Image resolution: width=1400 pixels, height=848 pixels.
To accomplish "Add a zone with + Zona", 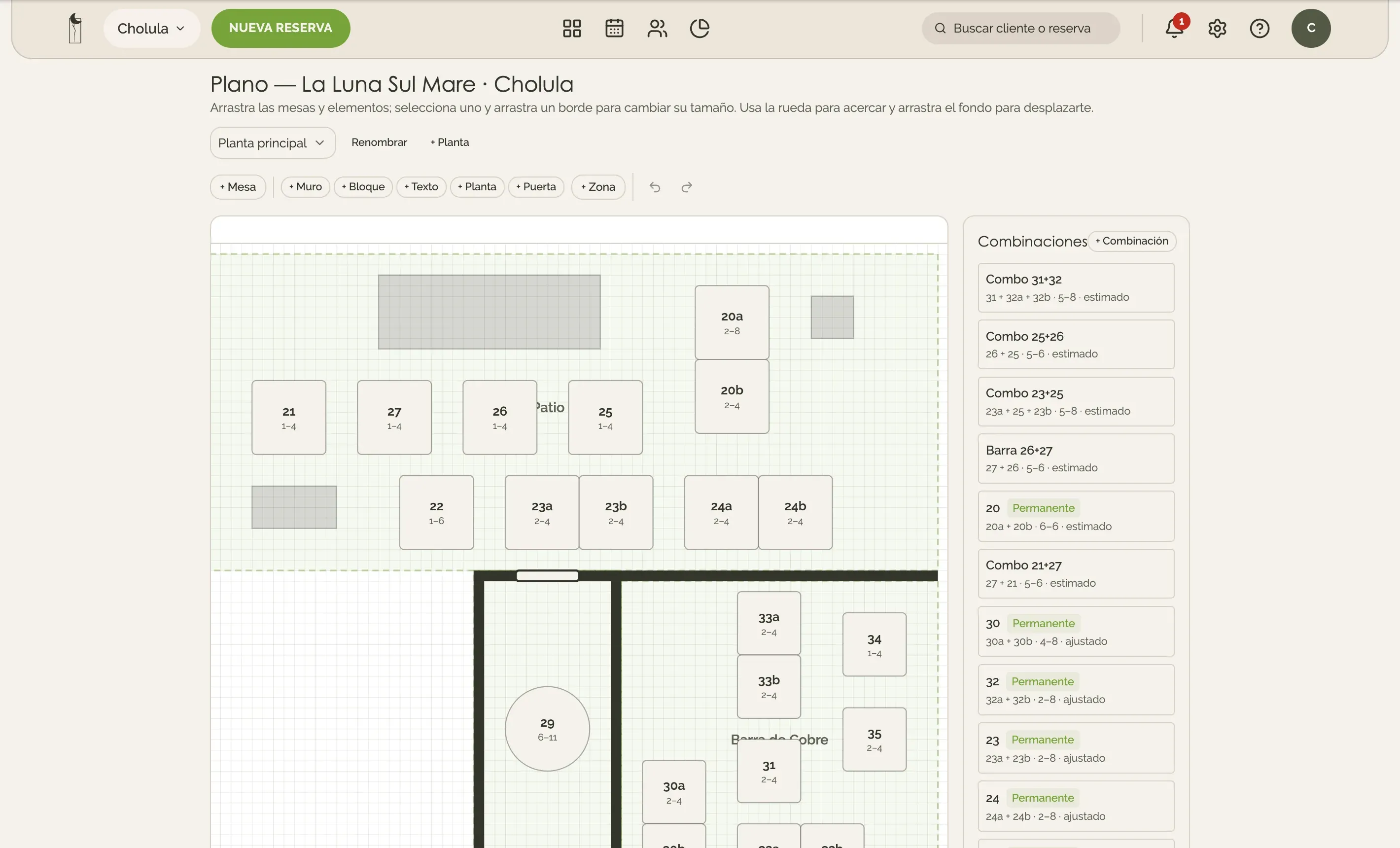I will 598,187.
